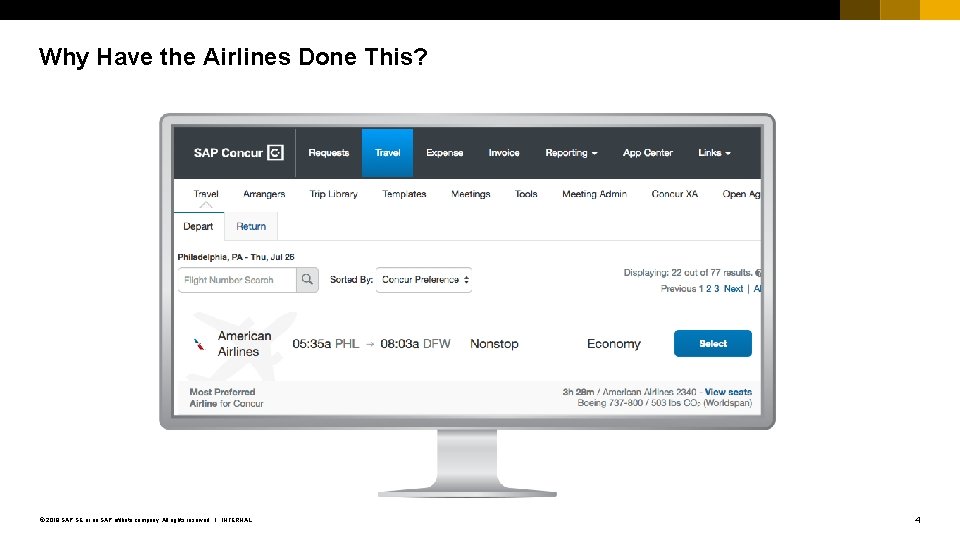960x540 pixels.
Task: Go to results page 3
Action: 717,289
